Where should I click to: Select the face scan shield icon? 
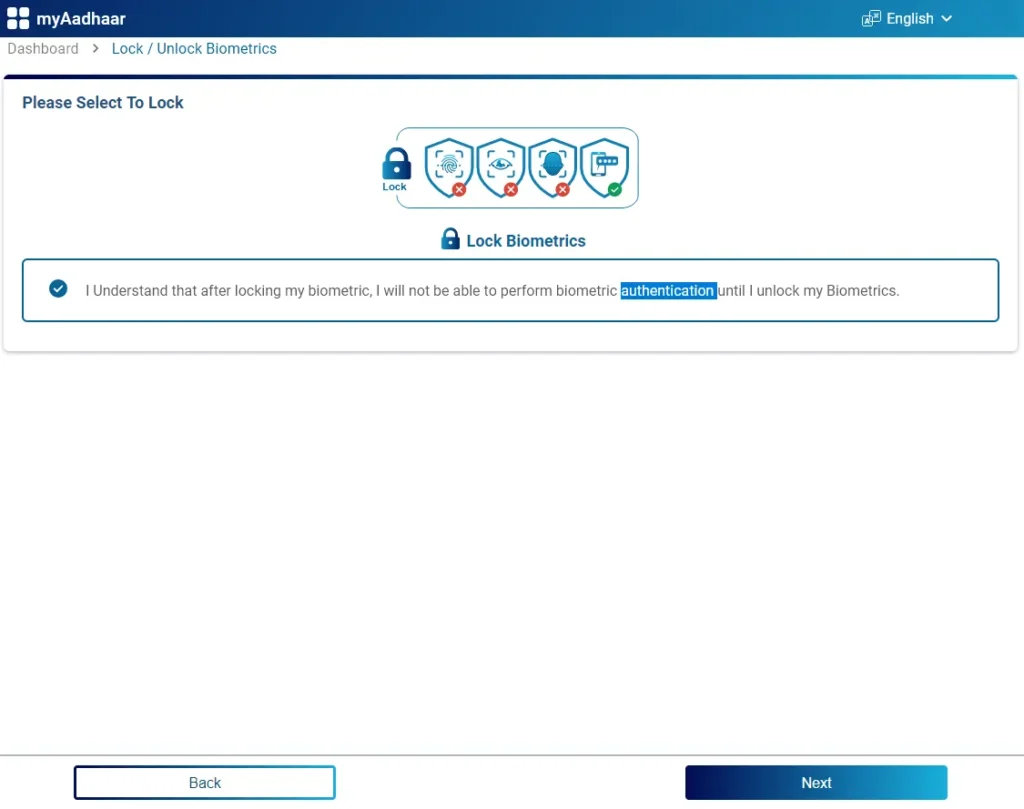(552, 167)
